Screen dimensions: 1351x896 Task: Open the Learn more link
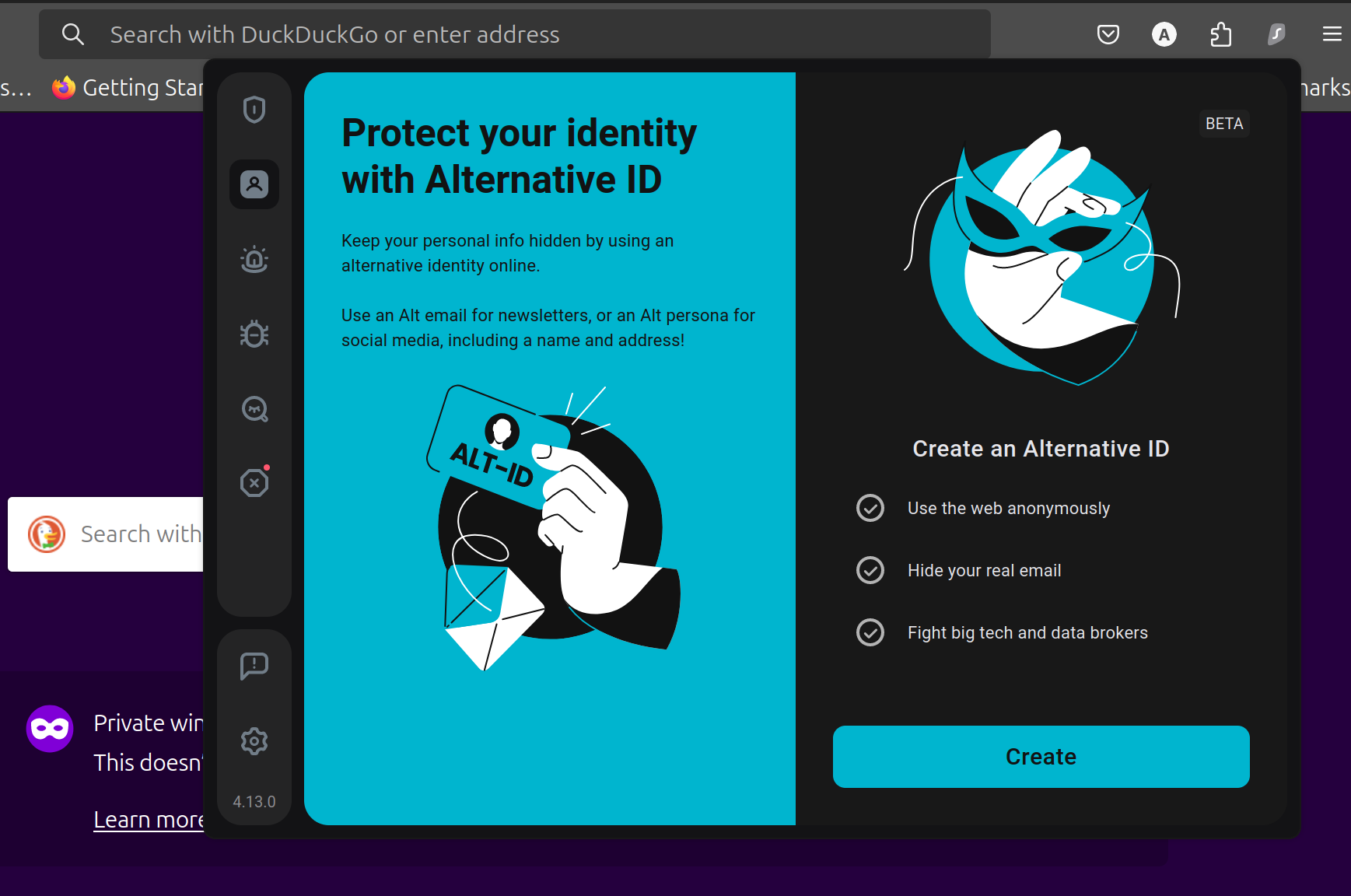coord(149,819)
